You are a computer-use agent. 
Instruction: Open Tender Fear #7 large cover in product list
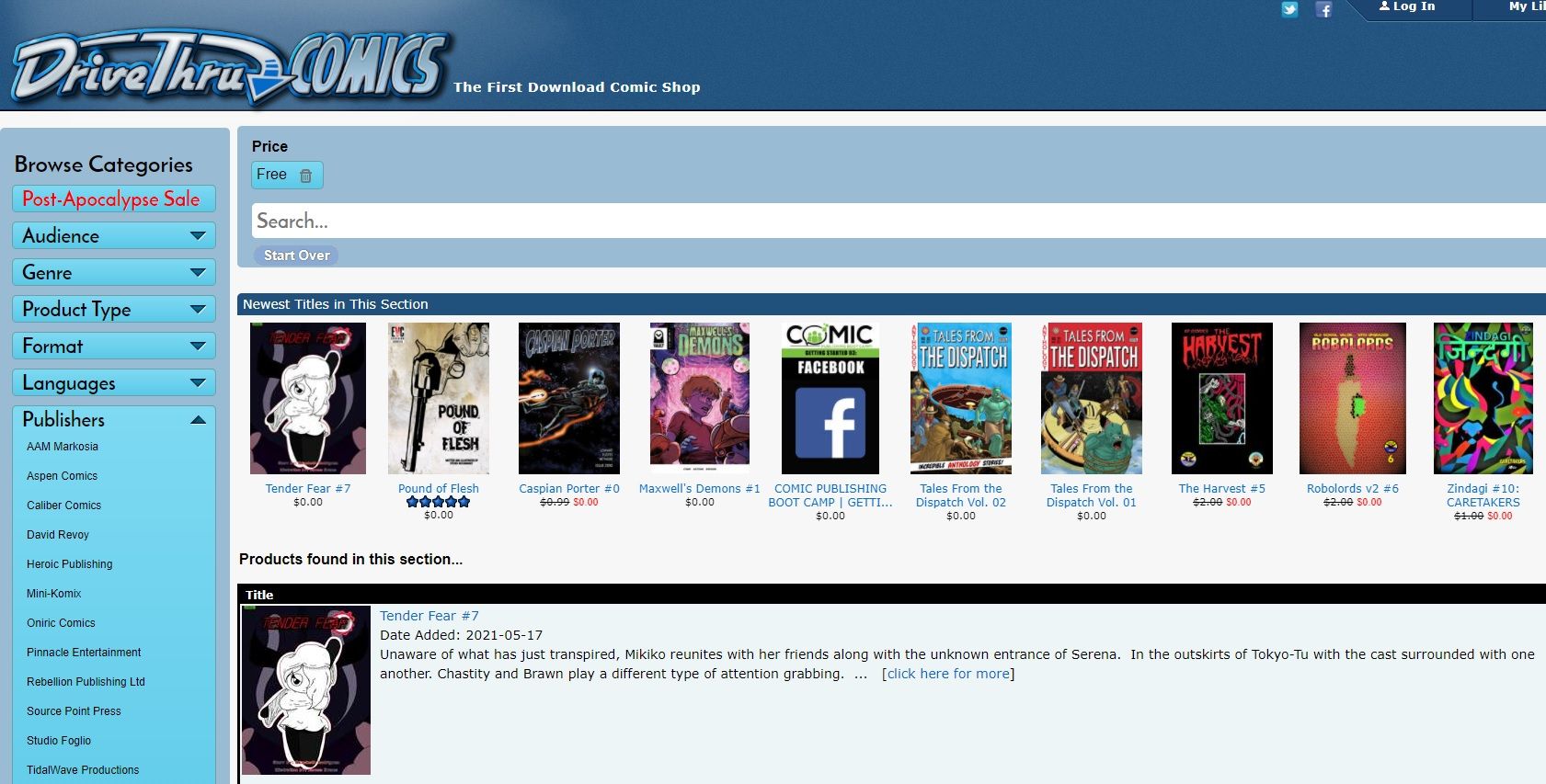tap(306, 690)
